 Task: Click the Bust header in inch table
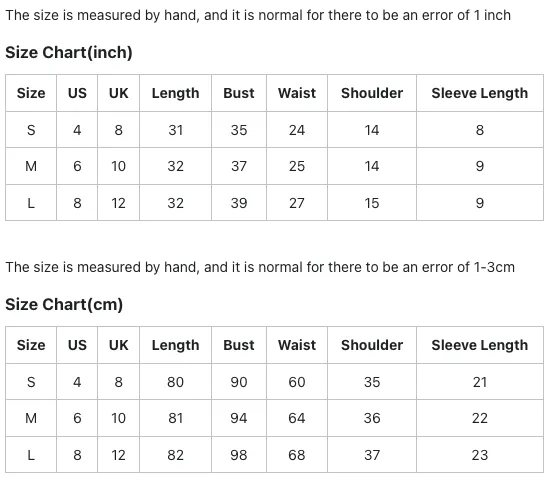(239, 93)
